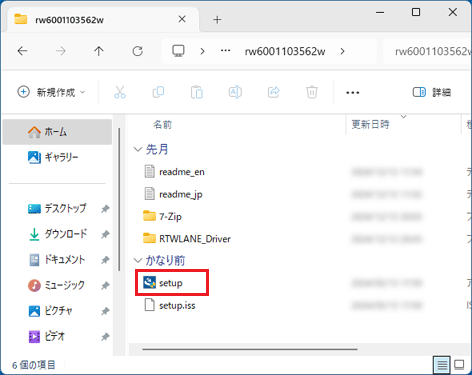The height and width of the screenshot is (375, 472).
Task: Select the 7-Zip folder
Action: pyautogui.click(x=162, y=216)
